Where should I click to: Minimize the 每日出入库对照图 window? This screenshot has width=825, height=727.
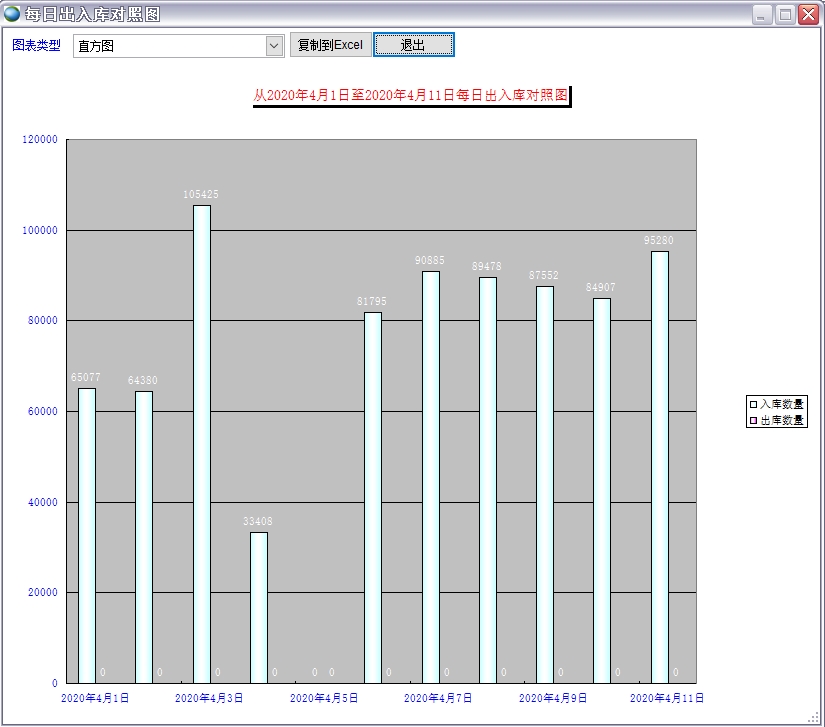(762, 15)
